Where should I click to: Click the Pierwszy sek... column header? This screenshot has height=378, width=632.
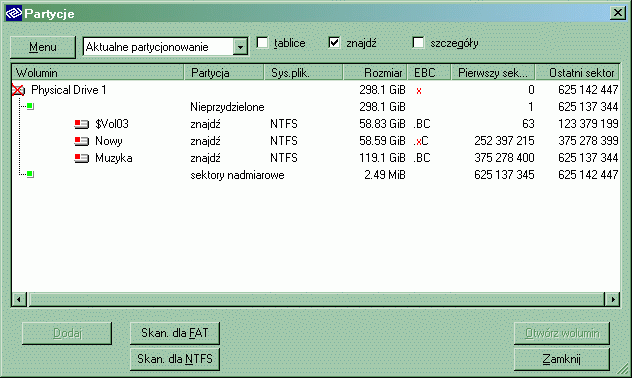click(x=493, y=73)
